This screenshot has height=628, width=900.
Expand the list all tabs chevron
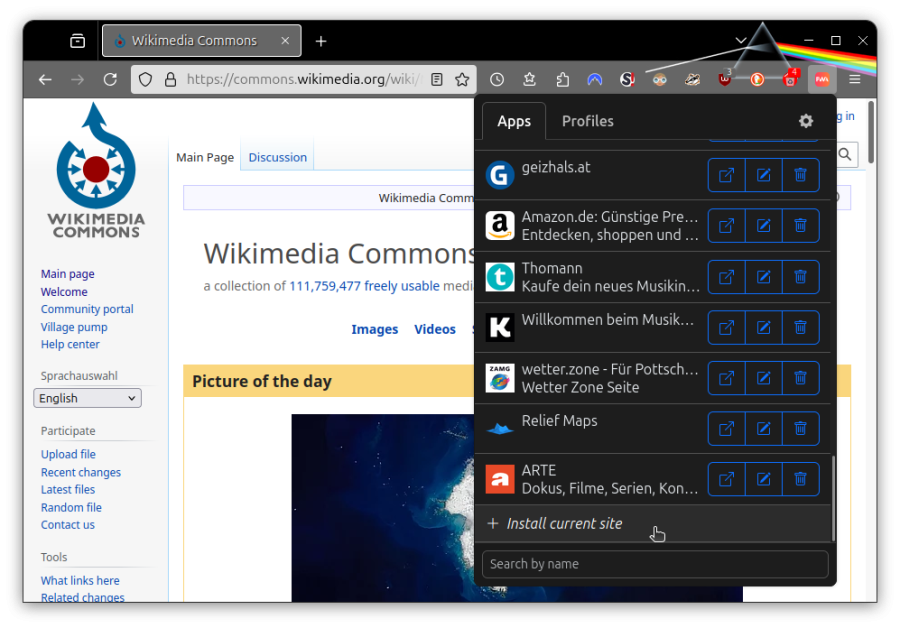coord(741,41)
